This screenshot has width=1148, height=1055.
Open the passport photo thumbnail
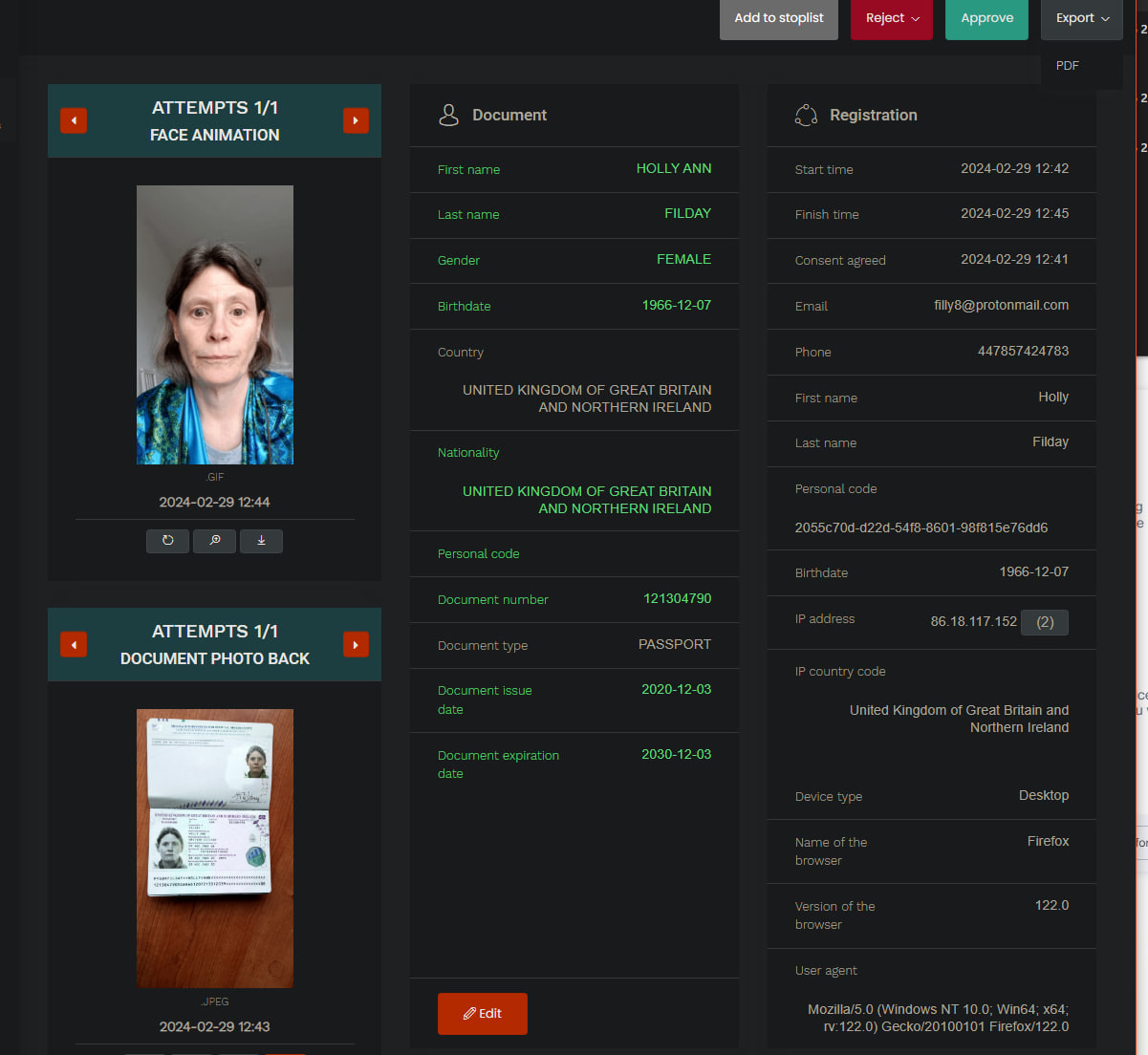[x=215, y=849]
